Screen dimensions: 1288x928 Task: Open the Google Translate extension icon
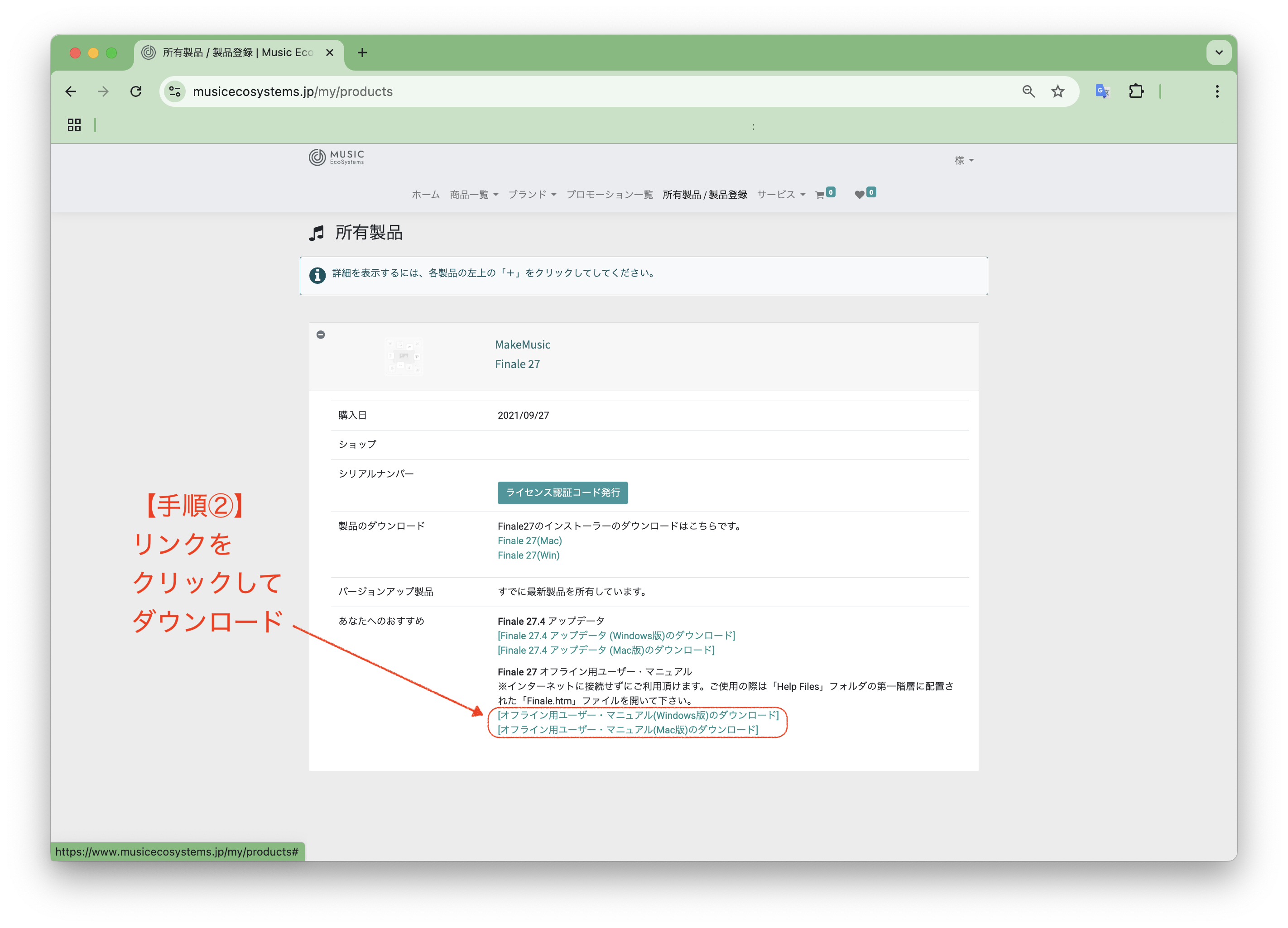tap(1102, 91)
